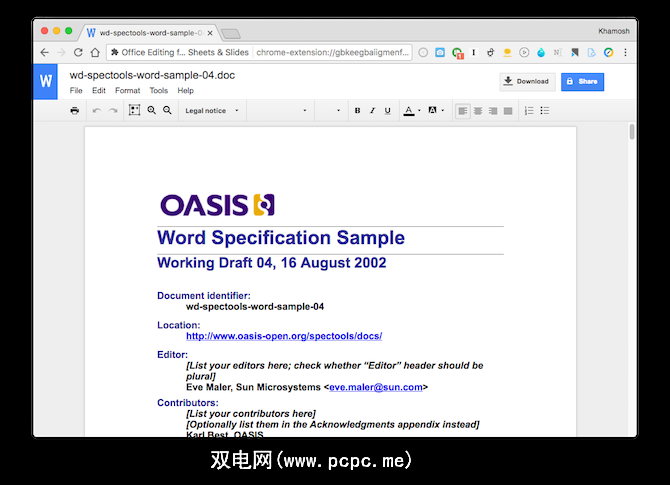Click the 'Contributors:' label
The height and width of the screenshot is (485, 670).
click(x=188, y=403)
